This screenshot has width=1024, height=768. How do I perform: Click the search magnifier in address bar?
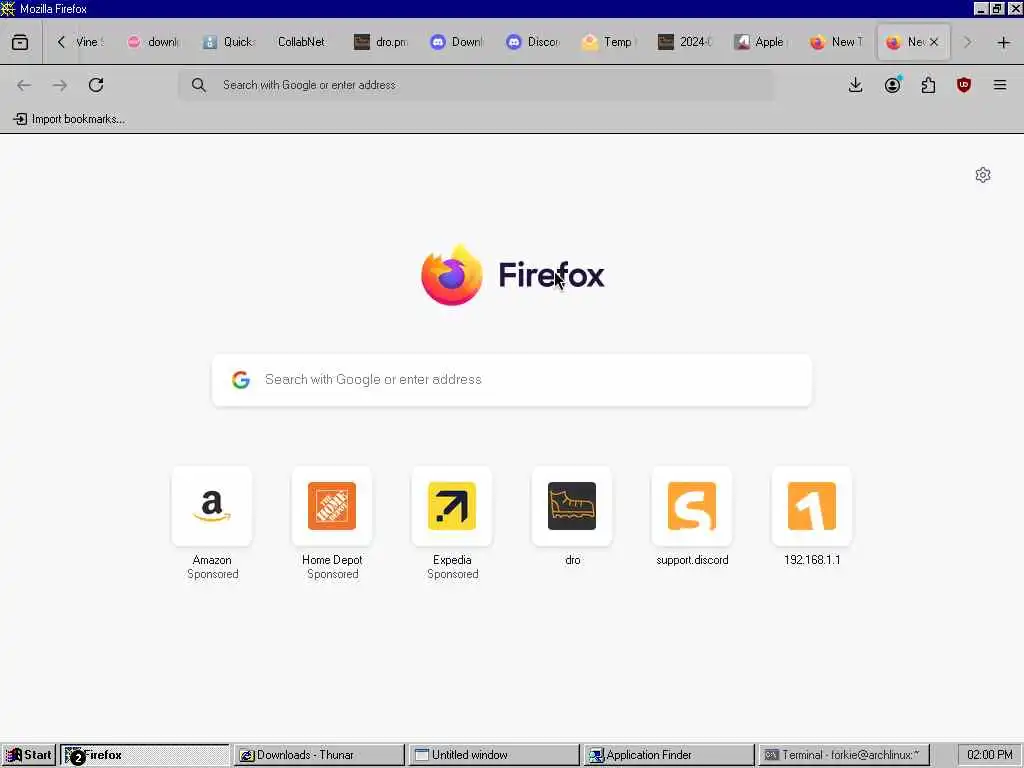click(x=199, y=85)
